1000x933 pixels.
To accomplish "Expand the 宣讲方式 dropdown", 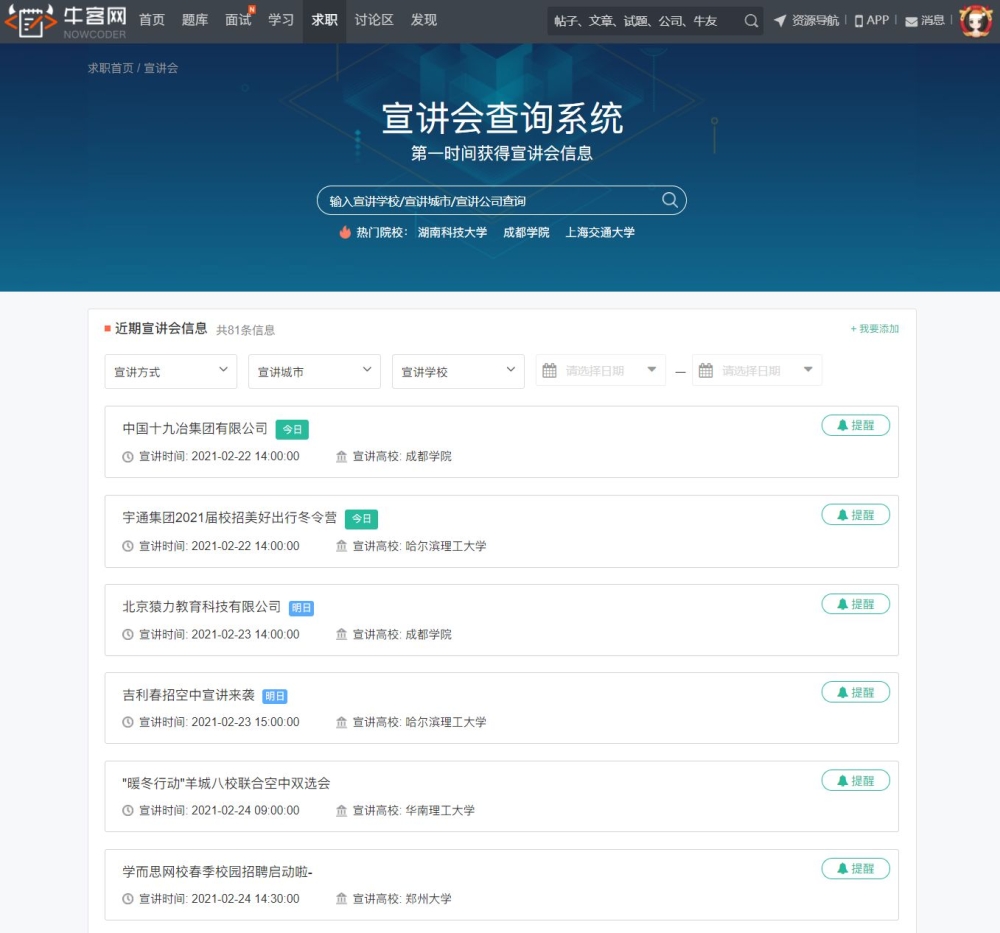I will click(x=170, y=371).
